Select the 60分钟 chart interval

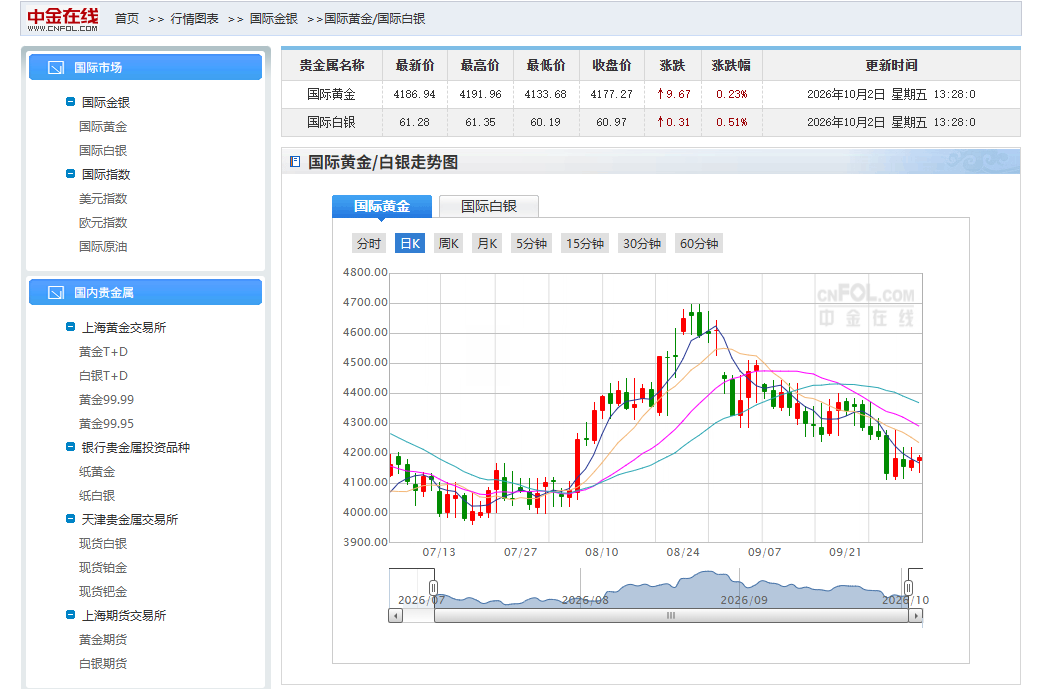(699, 244)
